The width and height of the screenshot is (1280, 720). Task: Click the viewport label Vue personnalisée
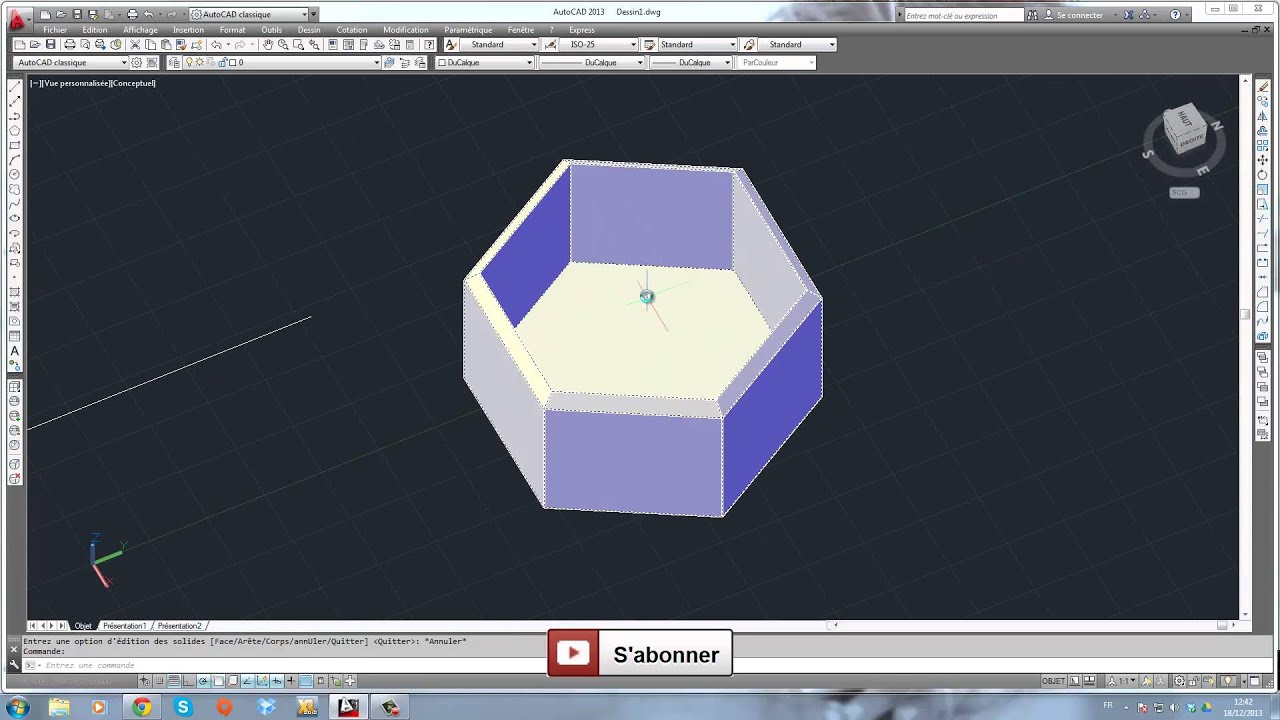click(76, 83)
